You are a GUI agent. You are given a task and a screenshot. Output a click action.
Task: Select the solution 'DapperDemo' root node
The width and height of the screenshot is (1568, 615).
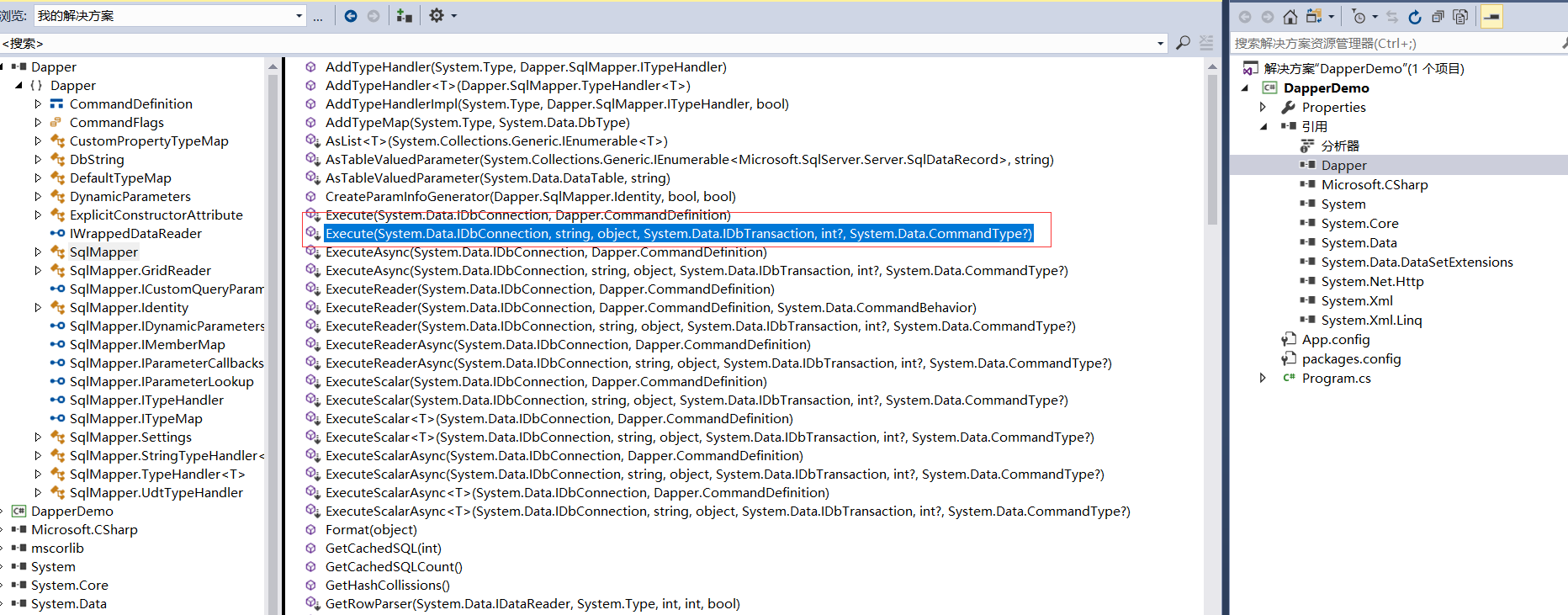point(1364,68)
